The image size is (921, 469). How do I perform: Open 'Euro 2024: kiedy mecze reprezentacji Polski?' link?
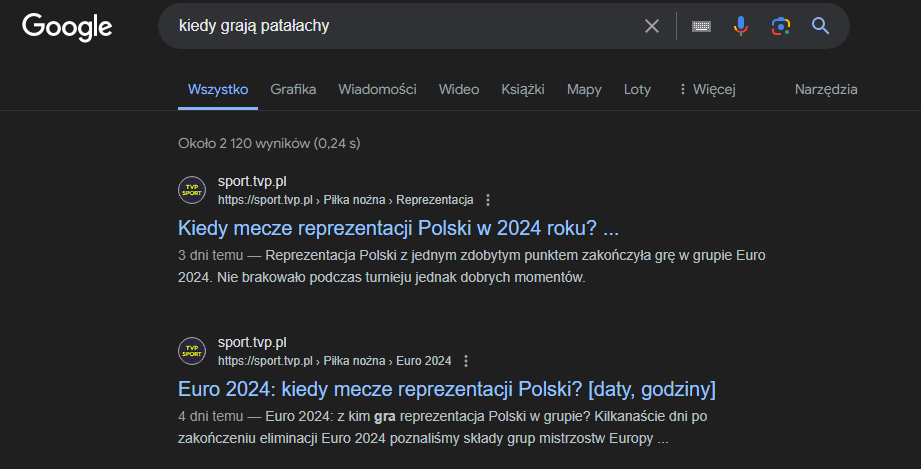[447, 389]
